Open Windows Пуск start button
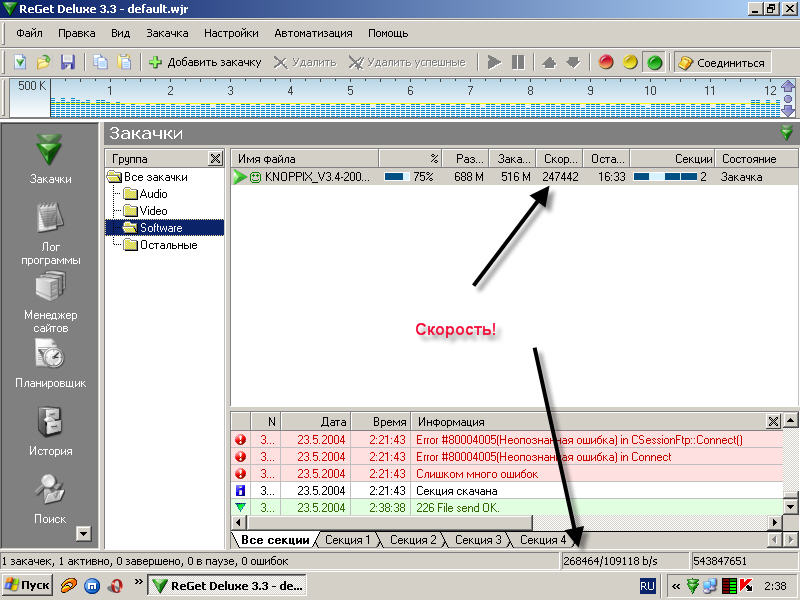This screenshot has width=800, height=600. pos(27,586)
